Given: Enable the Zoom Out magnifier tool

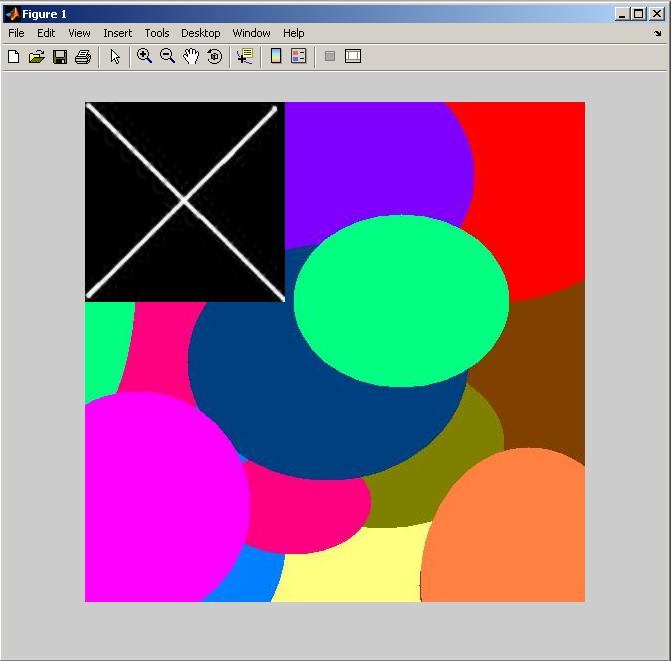Looking at the screenshot, I should [x=168, y=57].
